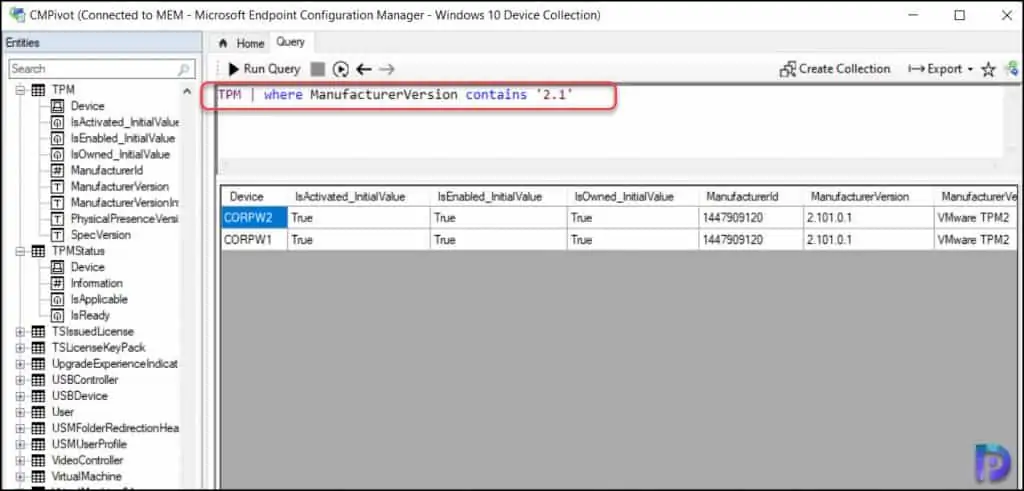1024x491 pixels.
Task: Select ManufacturerId in tree
Action: tap(106, 170)
